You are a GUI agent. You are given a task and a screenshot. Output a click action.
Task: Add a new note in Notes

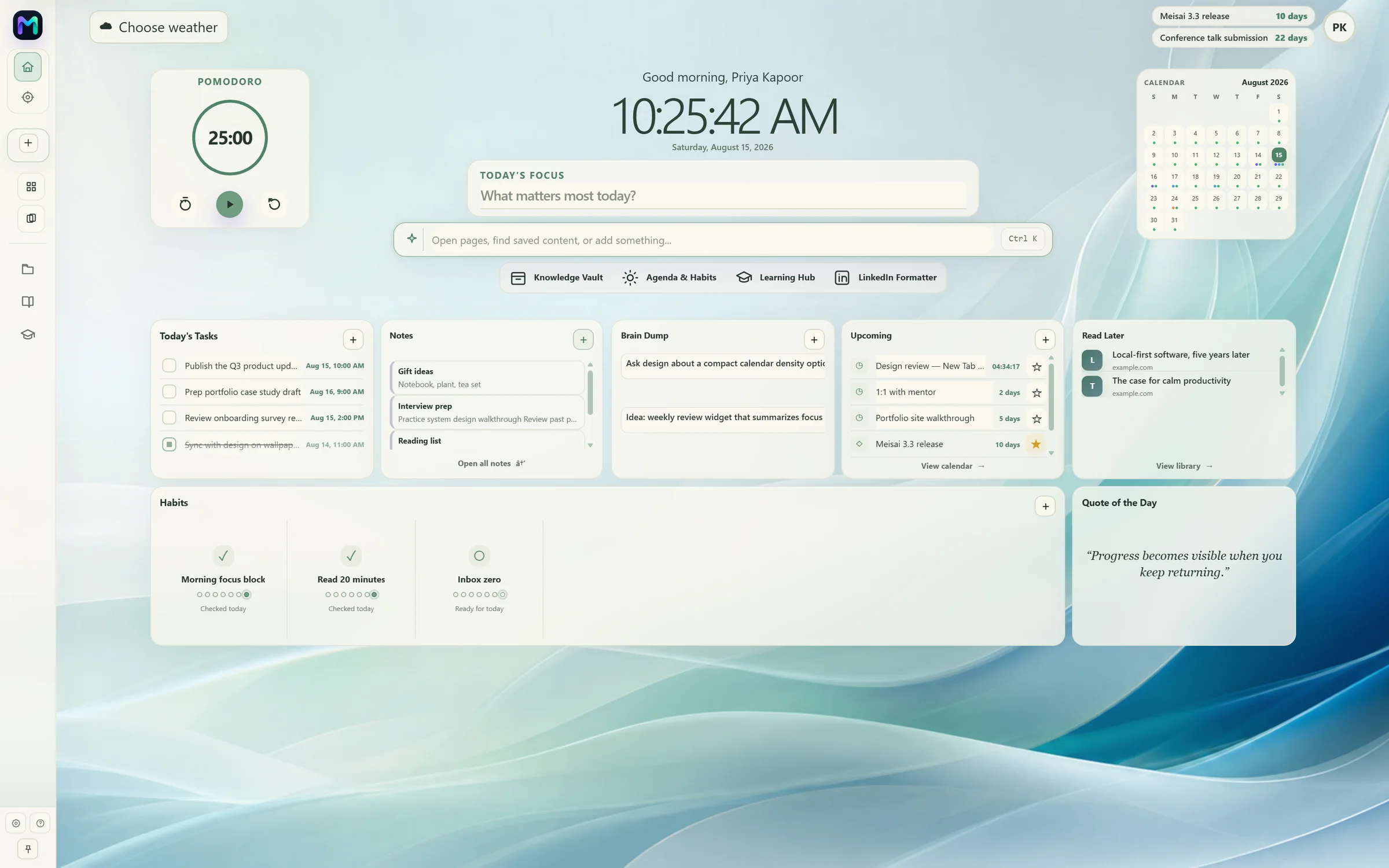coord(583,340)
